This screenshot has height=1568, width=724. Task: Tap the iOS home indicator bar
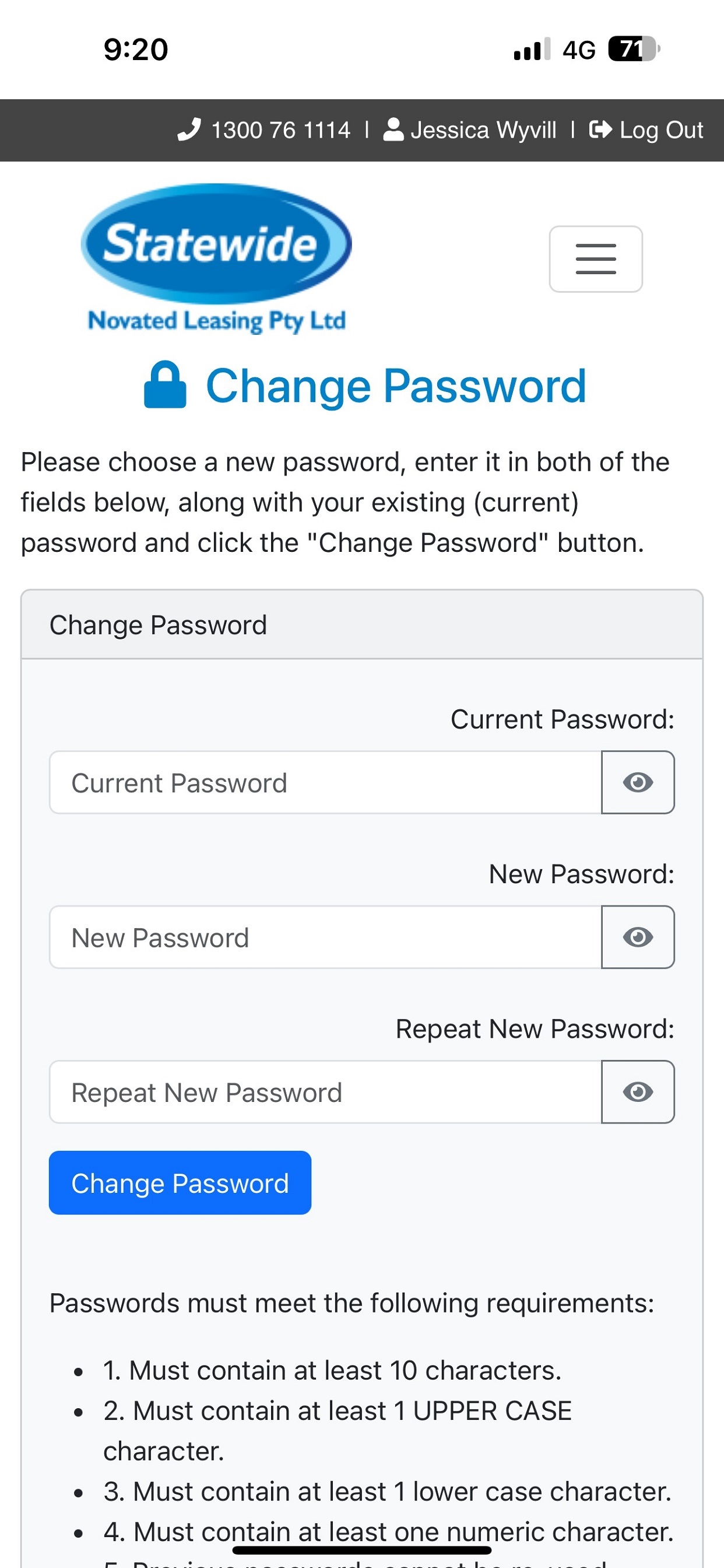[x=362, y=1550]
